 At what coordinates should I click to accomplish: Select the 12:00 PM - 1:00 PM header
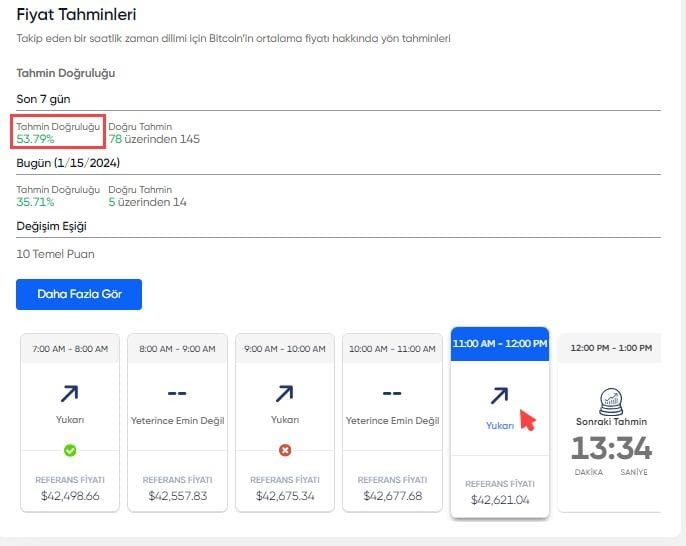coord(609,348)
